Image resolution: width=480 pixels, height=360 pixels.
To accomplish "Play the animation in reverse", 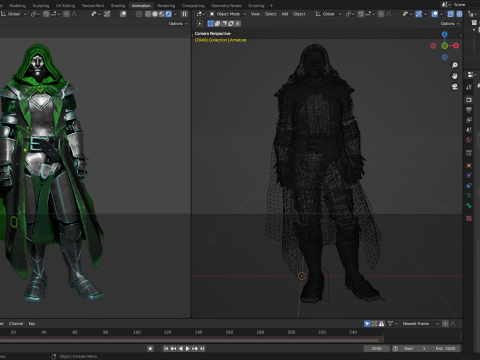I will [x=181, y=349].
